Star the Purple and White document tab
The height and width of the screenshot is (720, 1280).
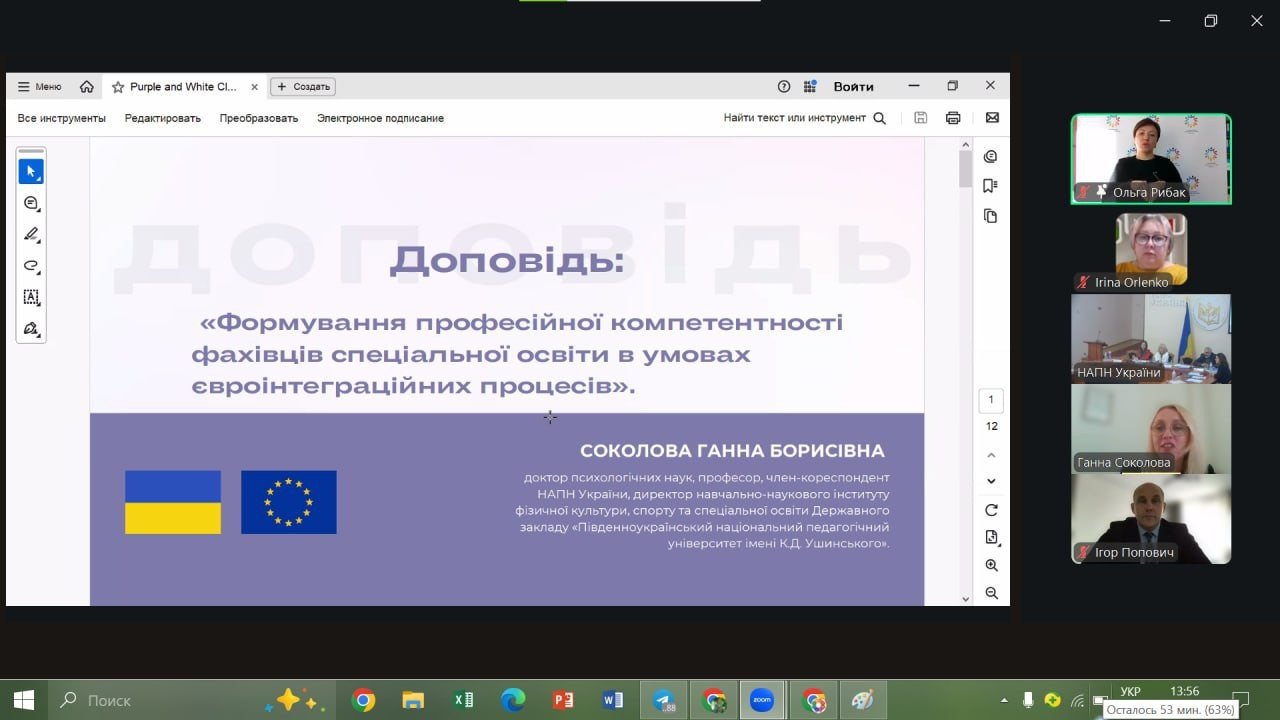(118, 87)
